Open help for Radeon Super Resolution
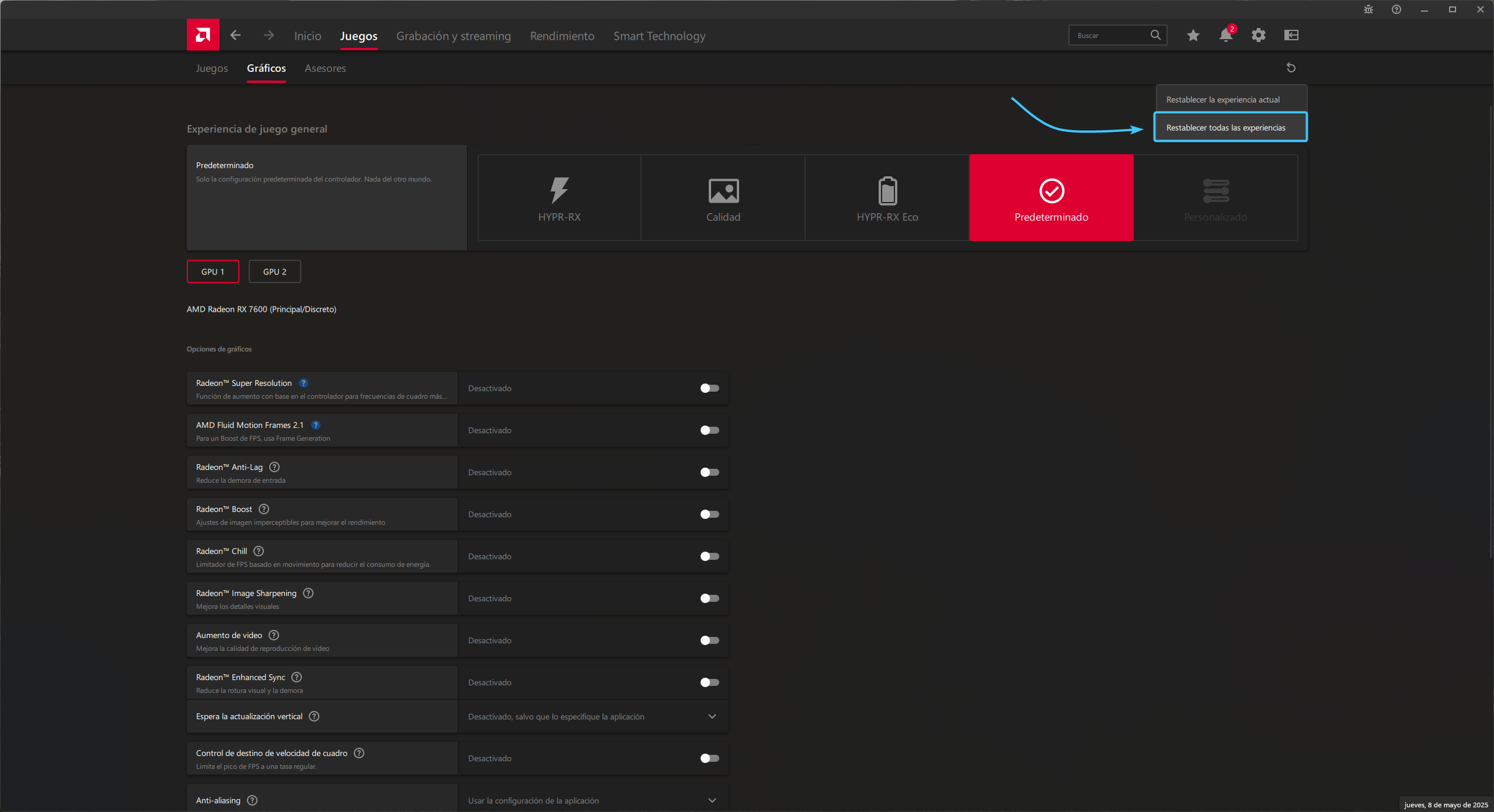 (x=304, y=383)
